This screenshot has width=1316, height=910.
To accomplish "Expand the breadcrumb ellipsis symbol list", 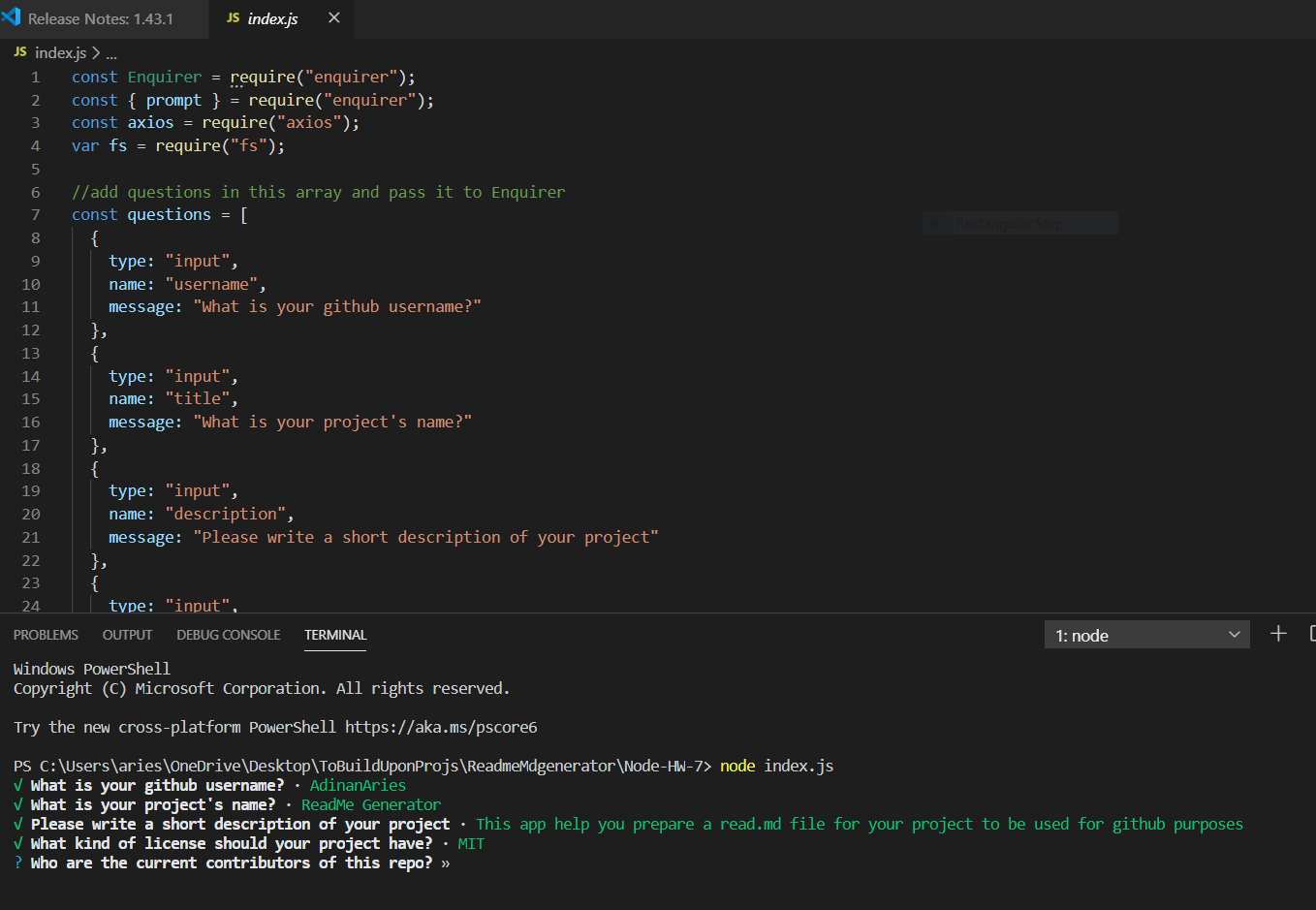I will click(111, 53).
